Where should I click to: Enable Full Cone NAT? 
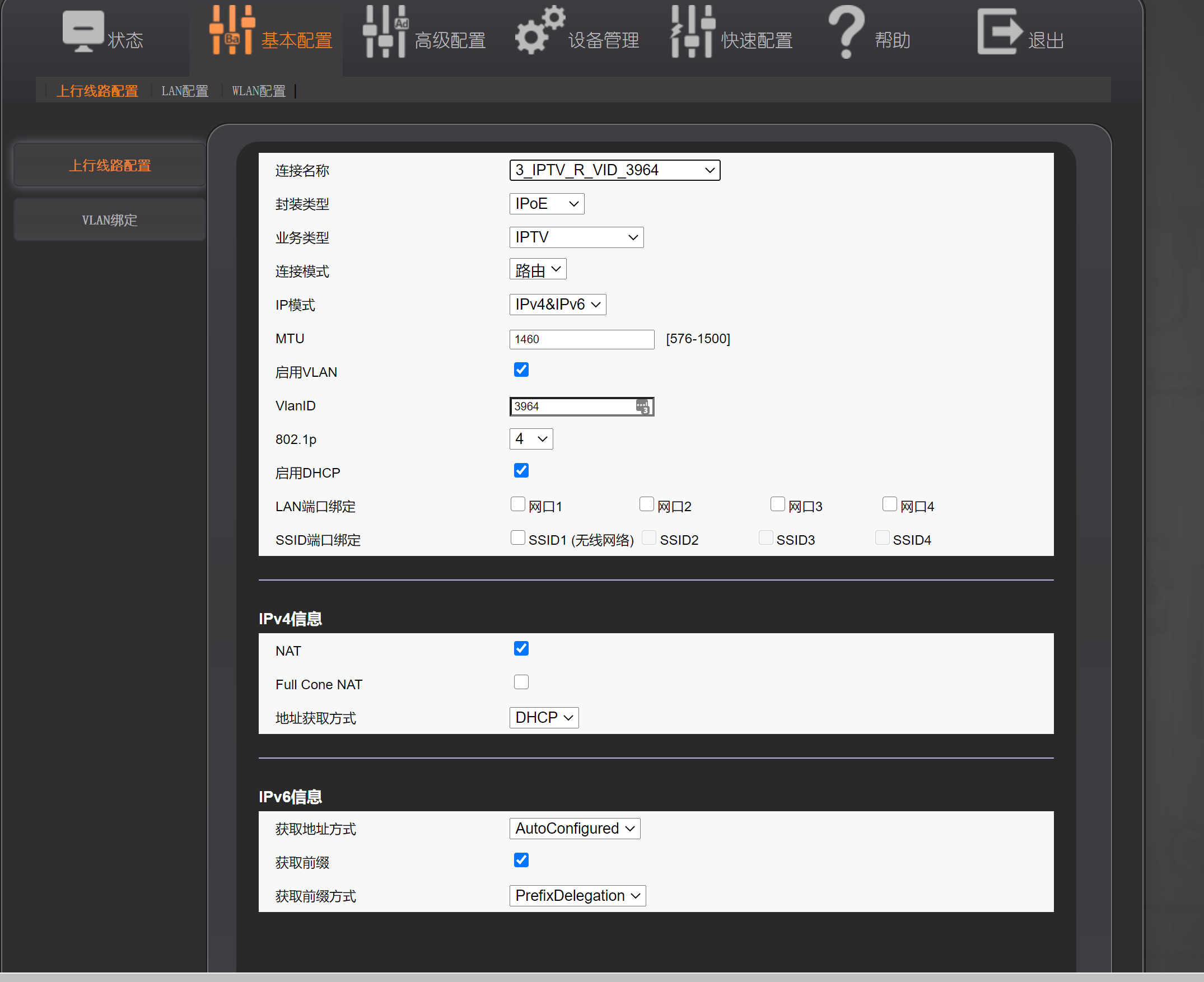click(521, 681)
